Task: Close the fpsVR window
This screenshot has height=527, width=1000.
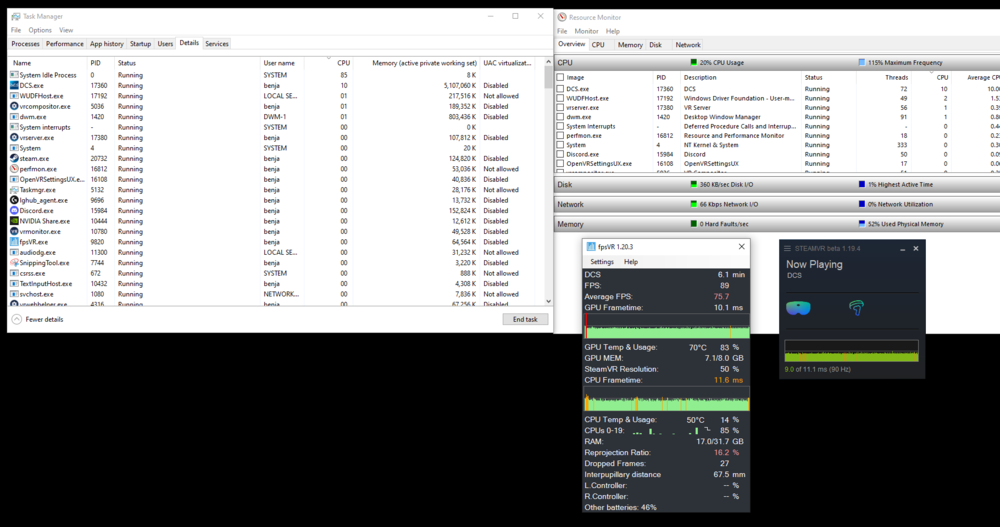Action: click(x=741, y=247)
